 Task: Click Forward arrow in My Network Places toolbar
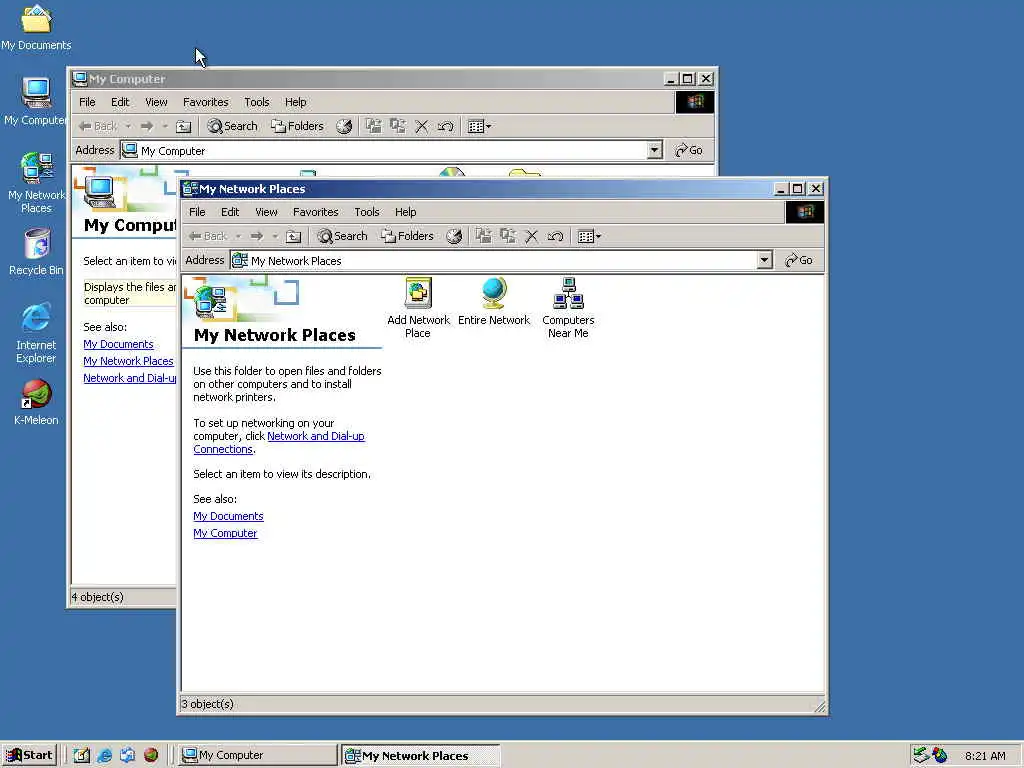pos(257,236)
